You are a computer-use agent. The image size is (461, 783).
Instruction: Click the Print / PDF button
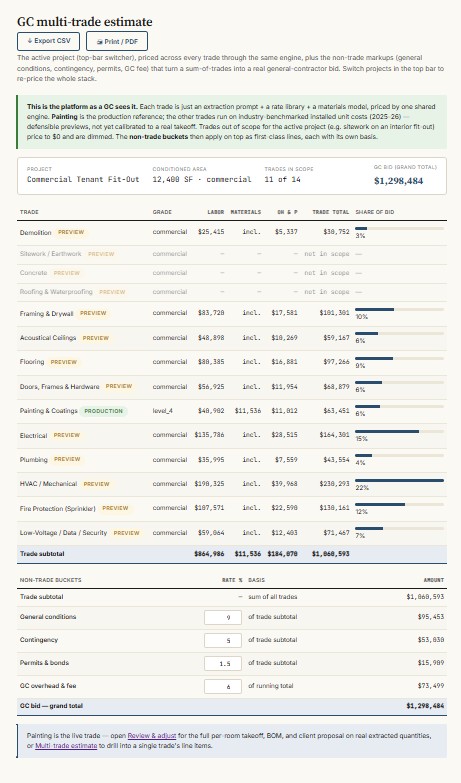coord(117,41)
